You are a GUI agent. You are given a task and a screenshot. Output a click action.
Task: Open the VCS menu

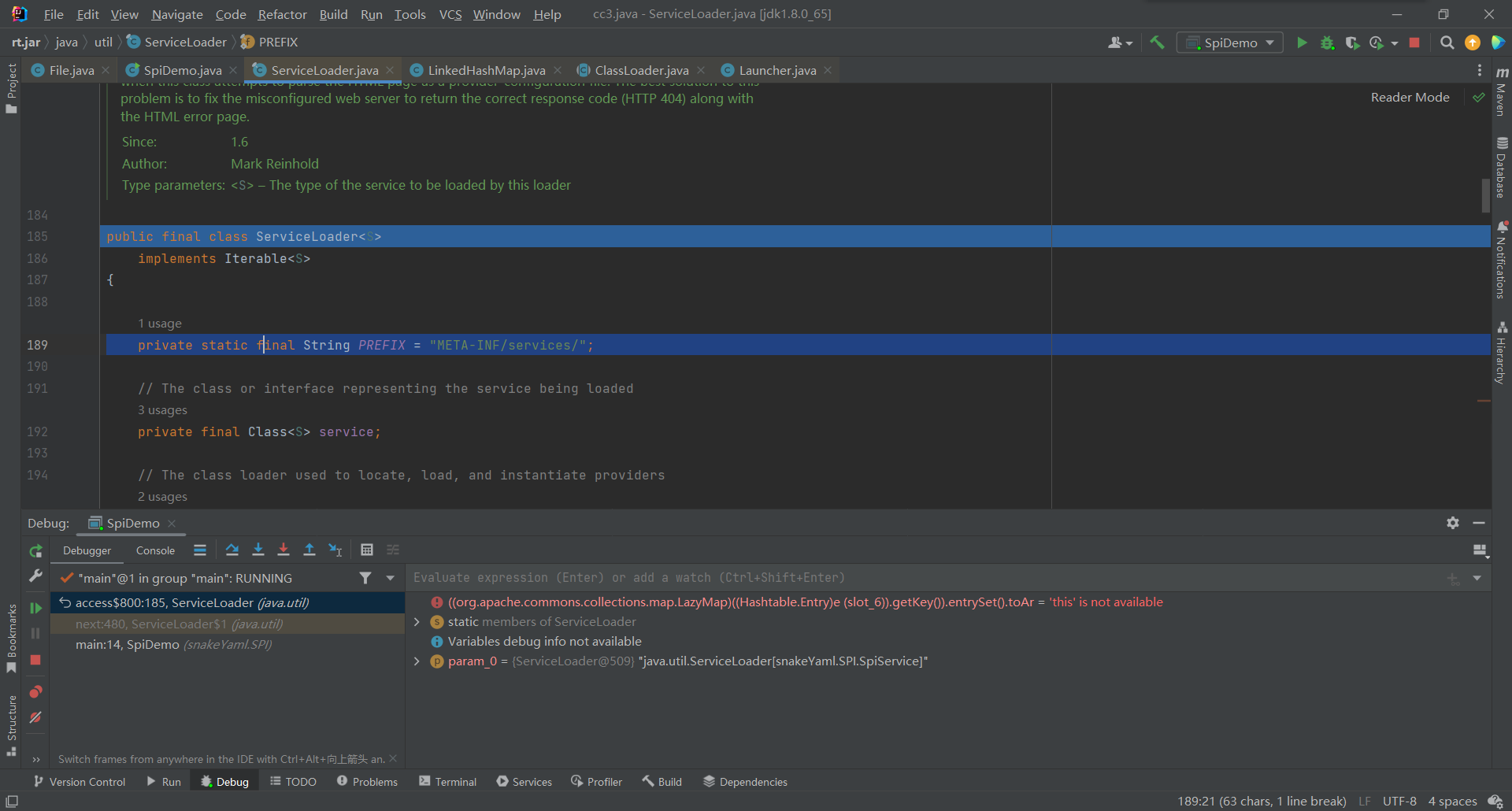pos(450,14)
